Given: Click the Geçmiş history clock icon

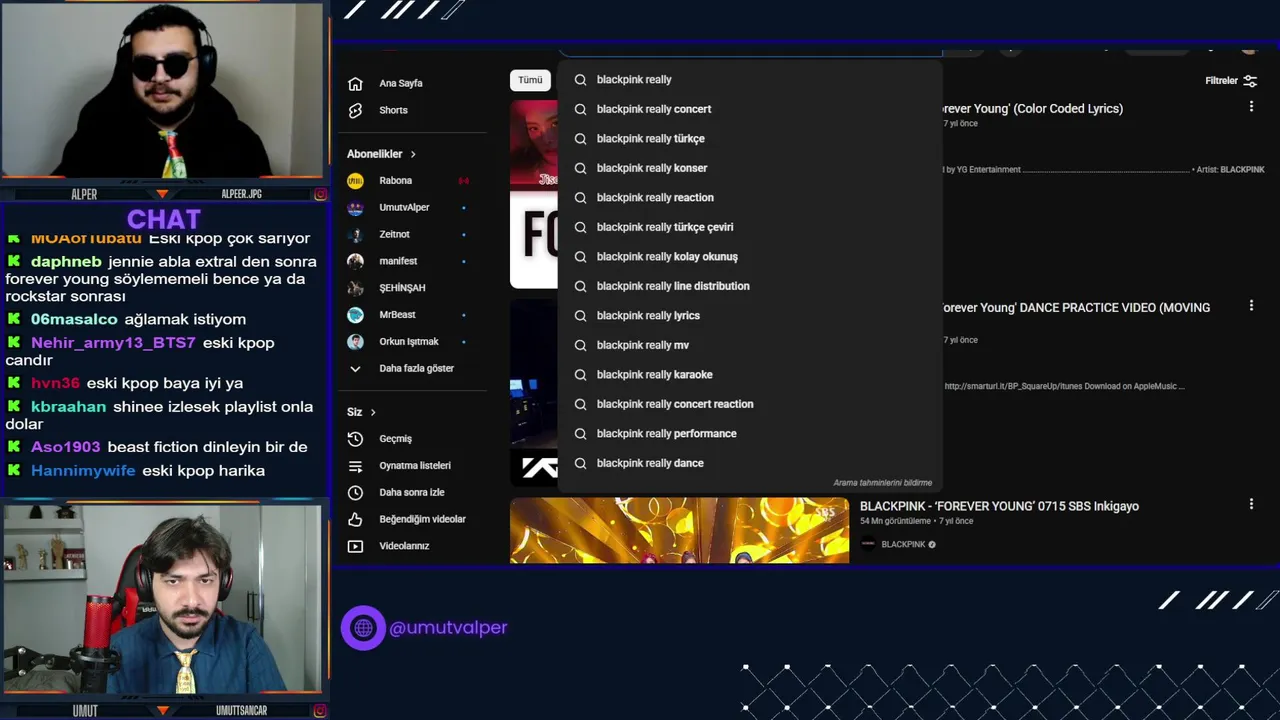Looking at the screenshot, I should coord(355,439).
